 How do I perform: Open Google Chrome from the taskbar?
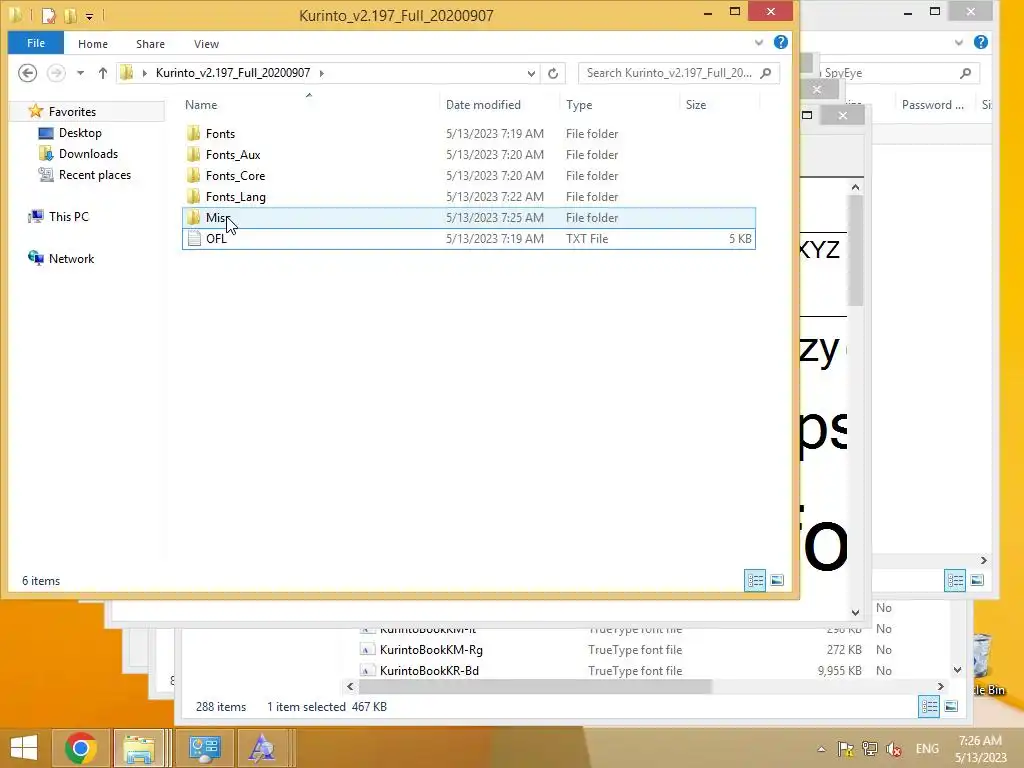click(x=81, y=748)
